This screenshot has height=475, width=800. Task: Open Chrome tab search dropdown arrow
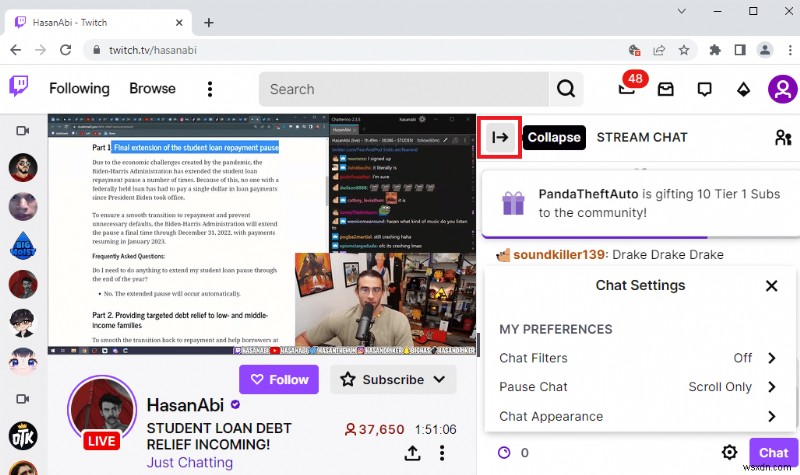tap(682, 11)
